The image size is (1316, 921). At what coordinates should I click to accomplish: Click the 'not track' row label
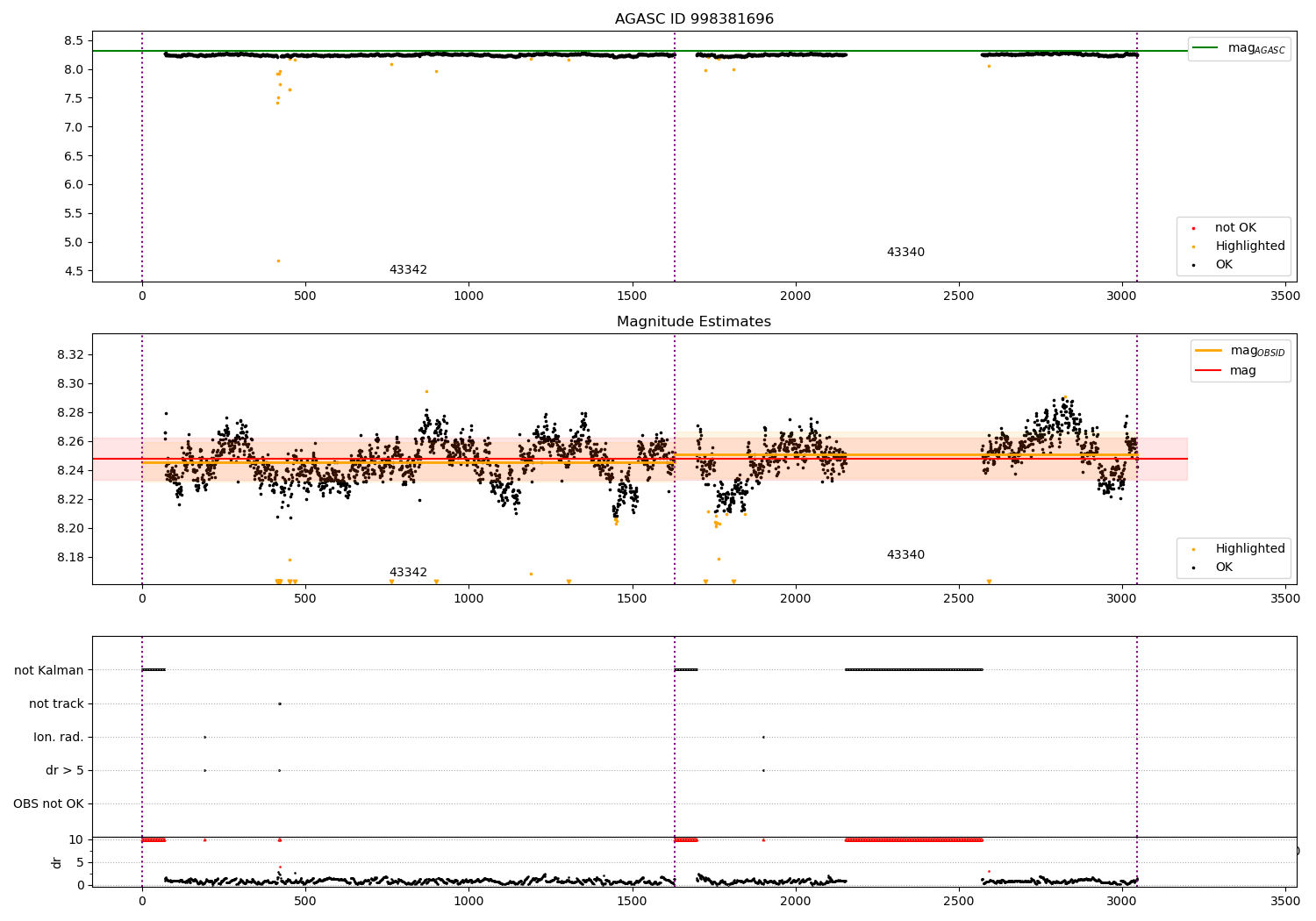tap(56, 703)
